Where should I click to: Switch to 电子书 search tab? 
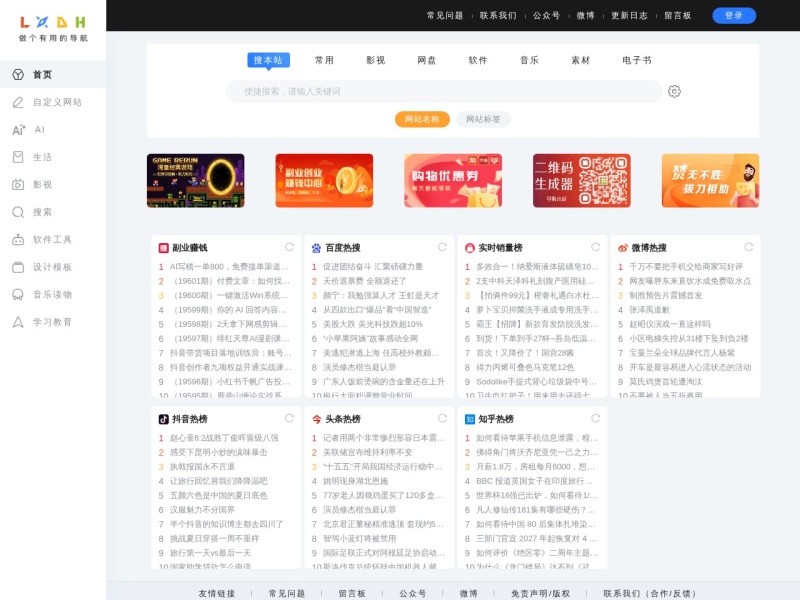(x=637, y=60)
